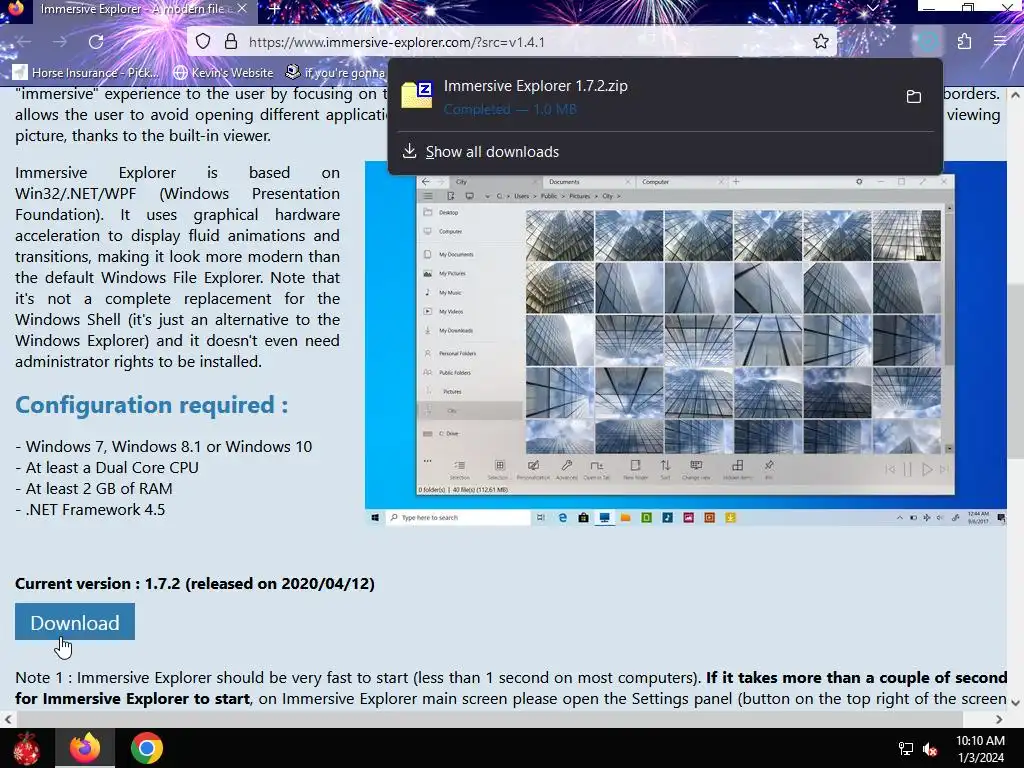Click the "At least 2 GB of RAM" line
This screenshot has height=768, width=1024.
[x=94, y=488]
